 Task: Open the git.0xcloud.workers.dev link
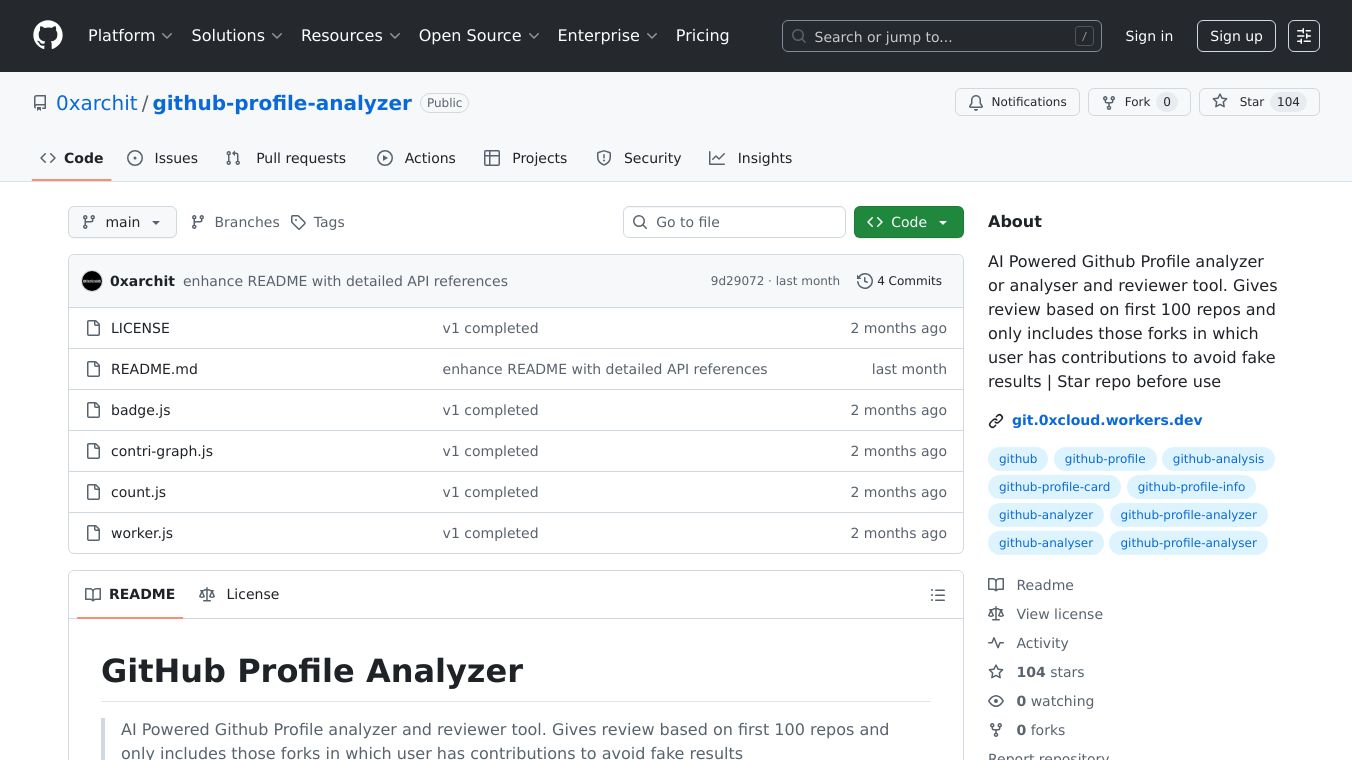point(1106,420)
